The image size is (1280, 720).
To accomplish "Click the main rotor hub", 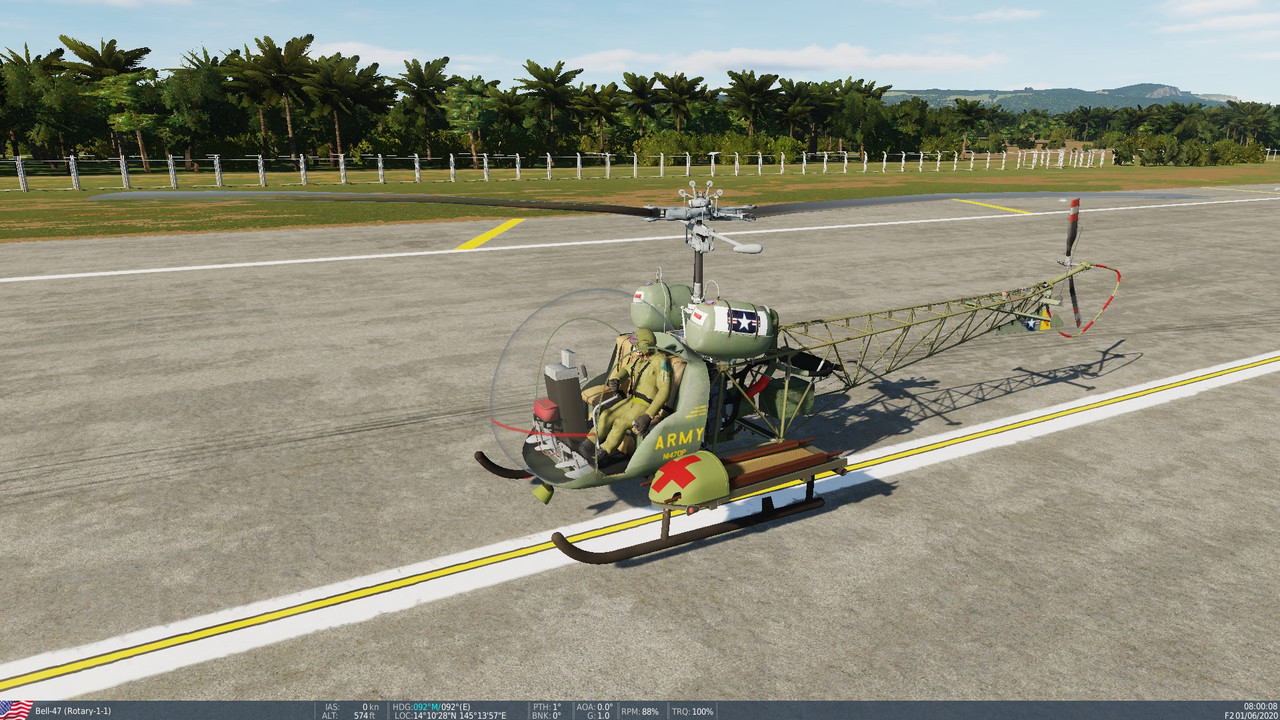I will point(700,213).
